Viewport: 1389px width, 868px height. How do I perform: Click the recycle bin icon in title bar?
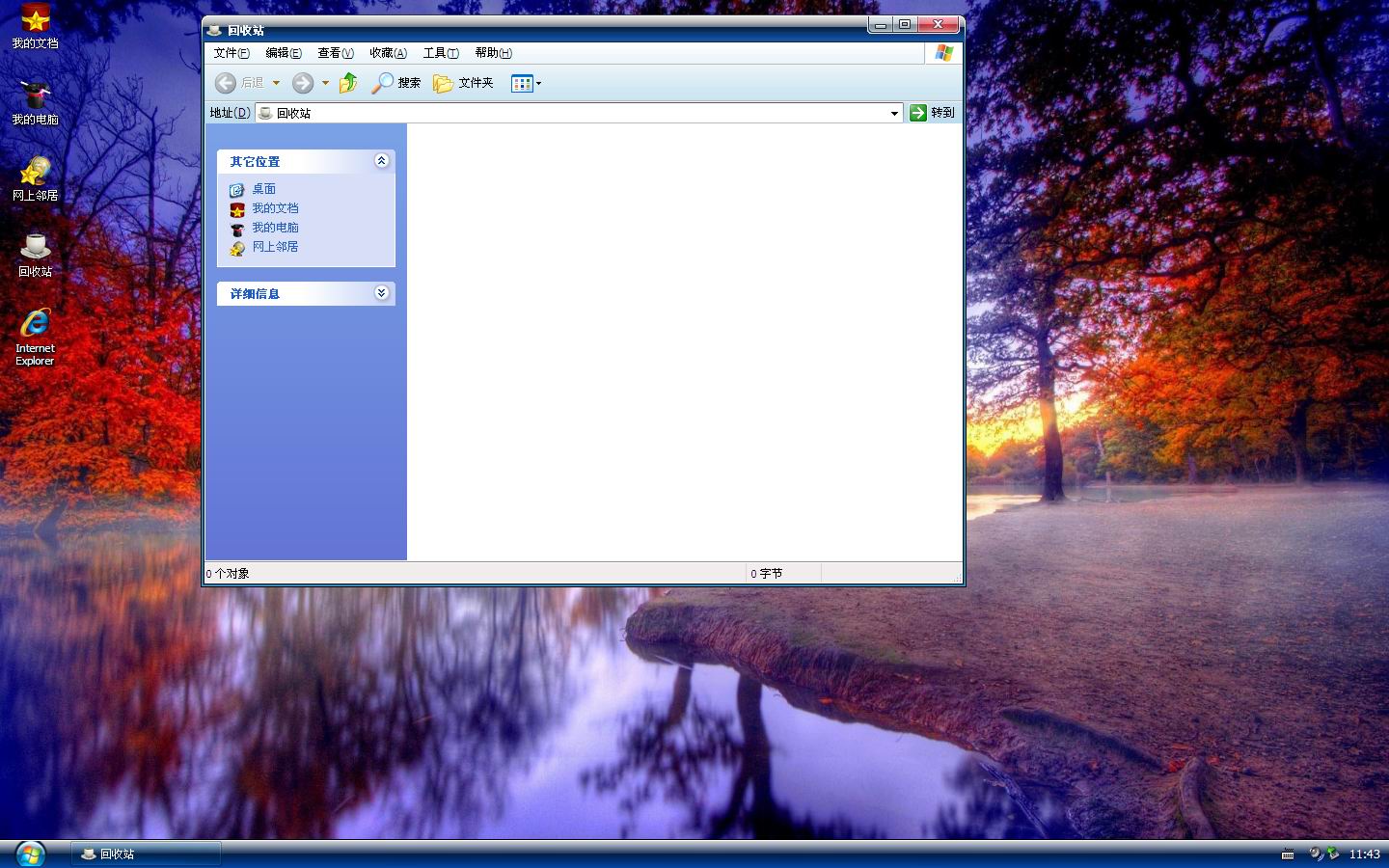coord(214,30)
